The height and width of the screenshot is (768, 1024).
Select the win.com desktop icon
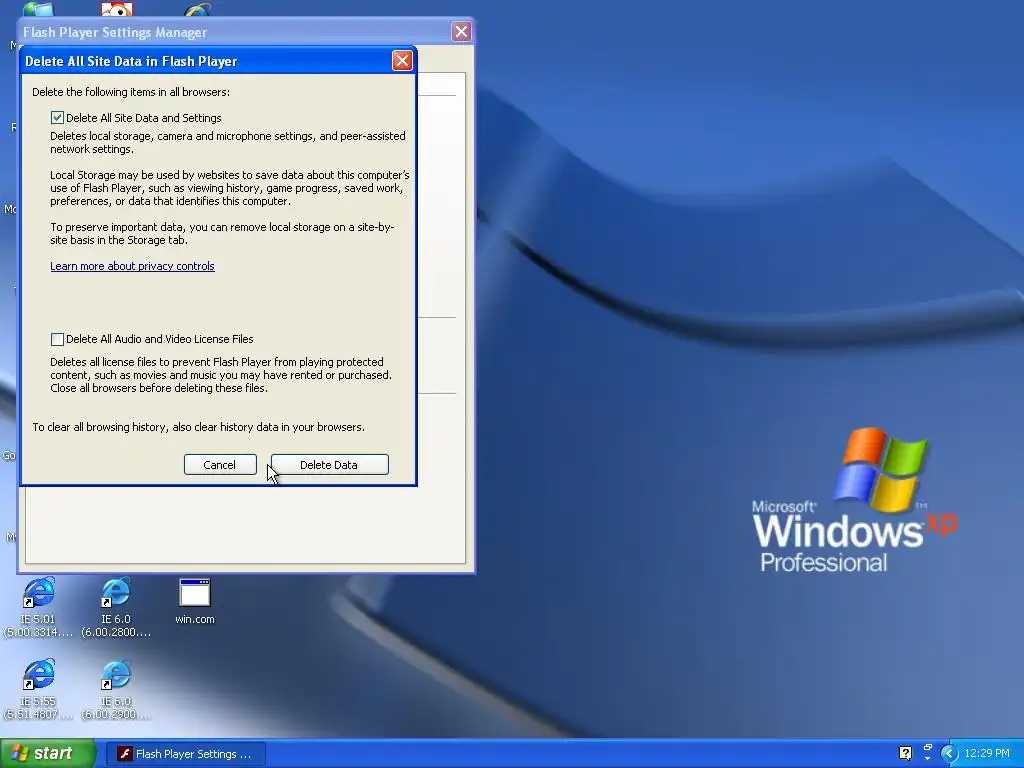[195, 601]
